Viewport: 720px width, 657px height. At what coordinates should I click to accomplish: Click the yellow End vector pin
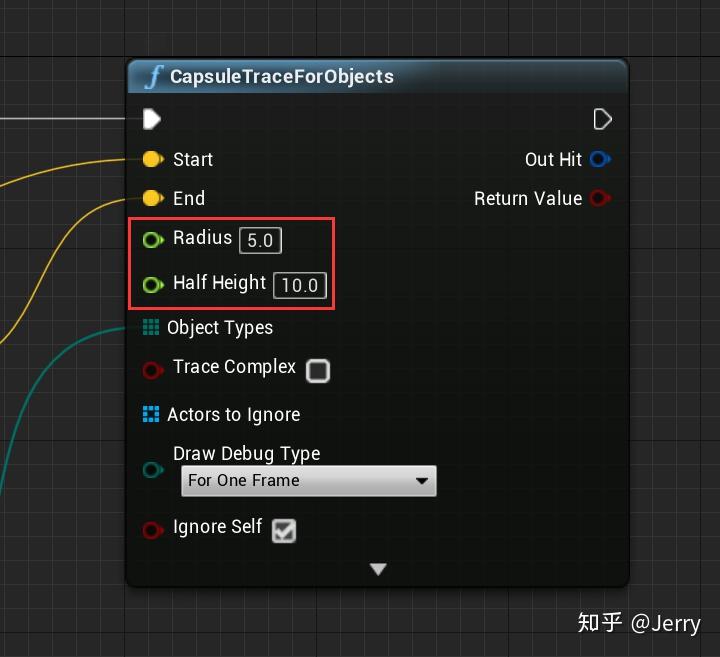153,198
